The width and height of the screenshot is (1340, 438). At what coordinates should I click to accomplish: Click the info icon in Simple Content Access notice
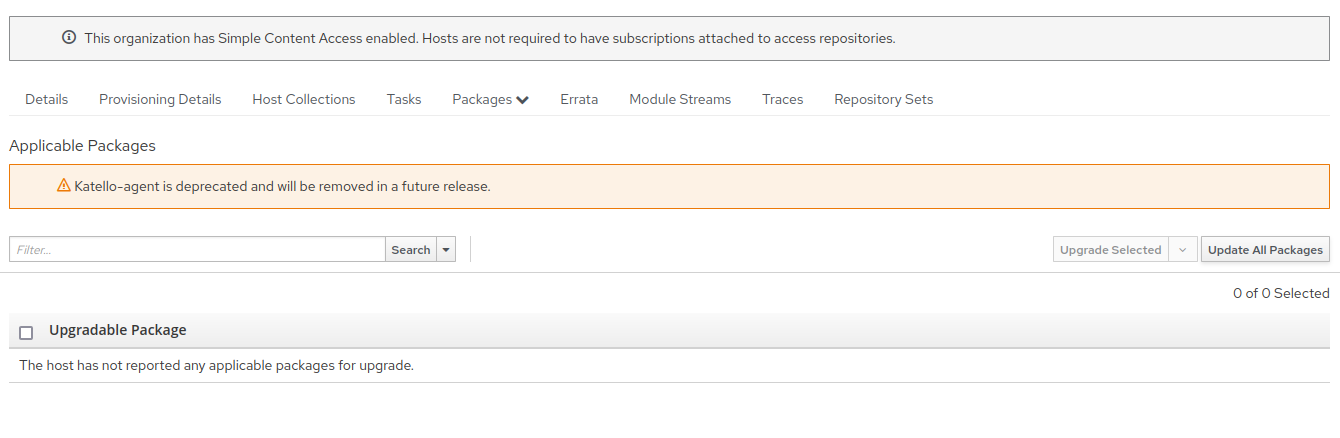click(69, 38)
